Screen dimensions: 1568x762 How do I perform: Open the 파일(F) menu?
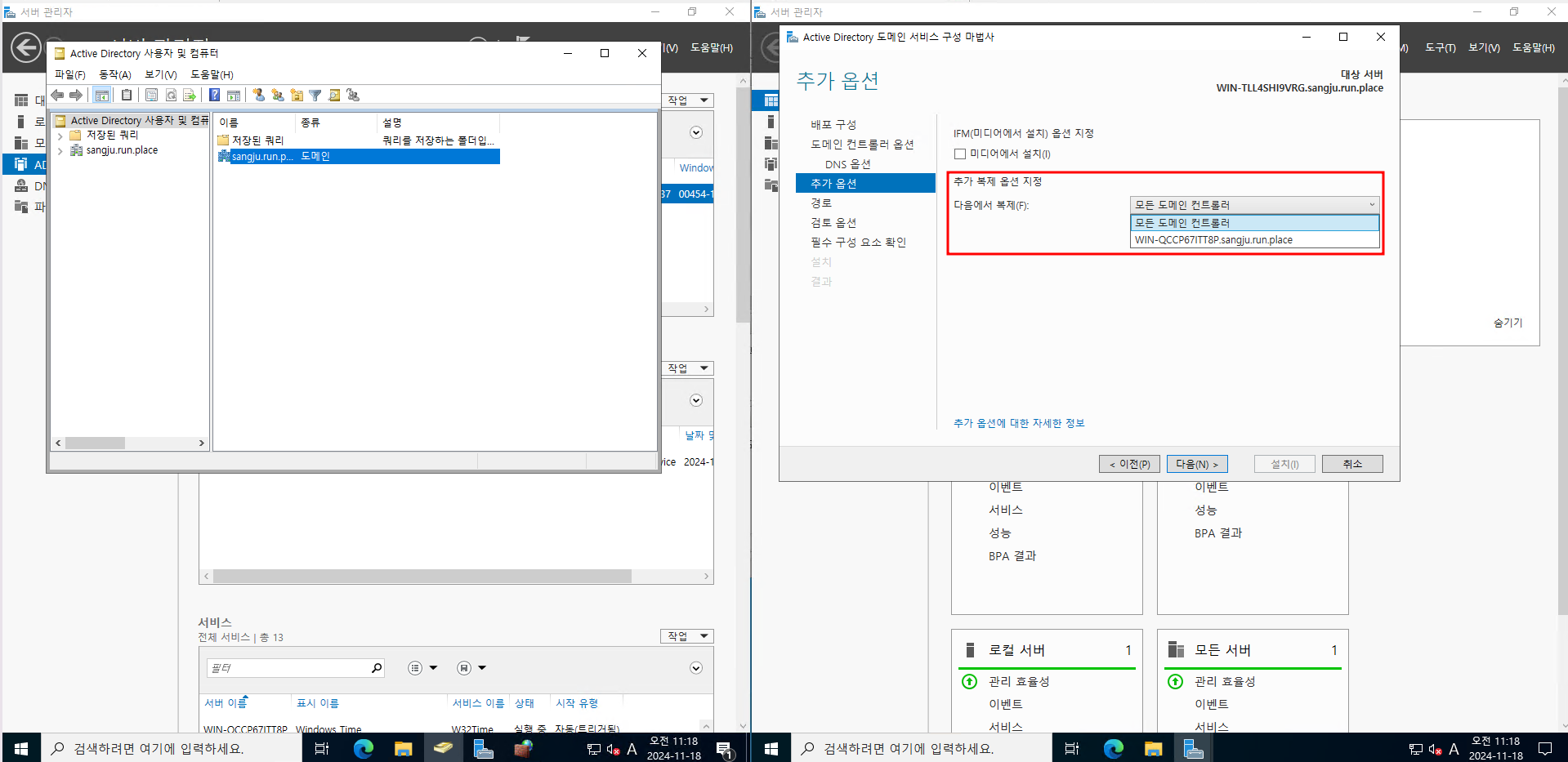pos(70,74)
